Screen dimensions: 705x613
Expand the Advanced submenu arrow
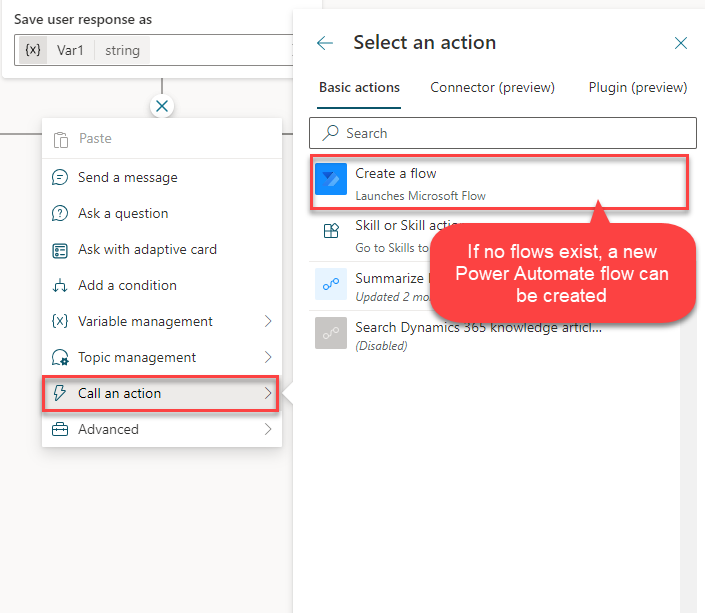268,429
